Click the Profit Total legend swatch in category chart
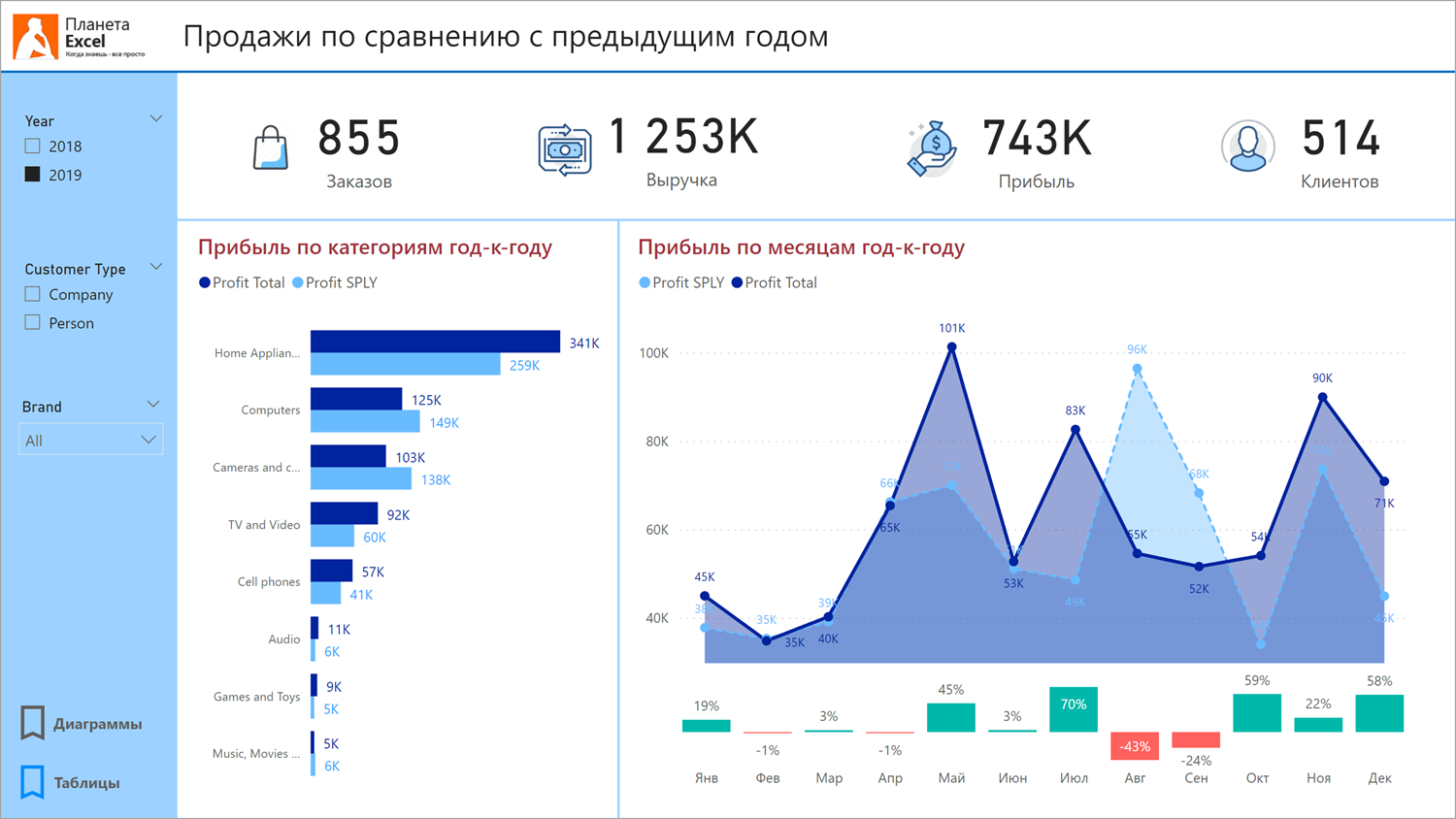 click(205, 283)
